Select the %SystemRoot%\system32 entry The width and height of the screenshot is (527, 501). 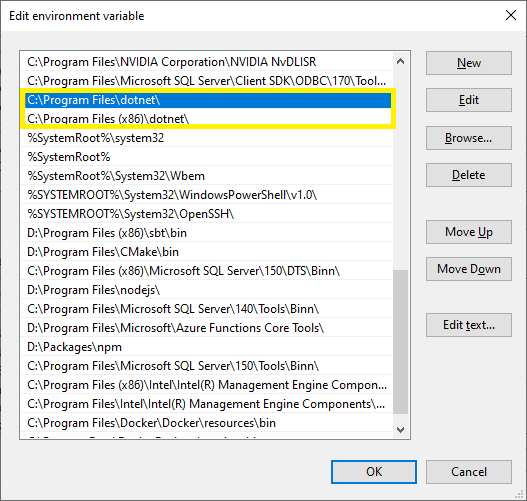(x=207, y=138)
